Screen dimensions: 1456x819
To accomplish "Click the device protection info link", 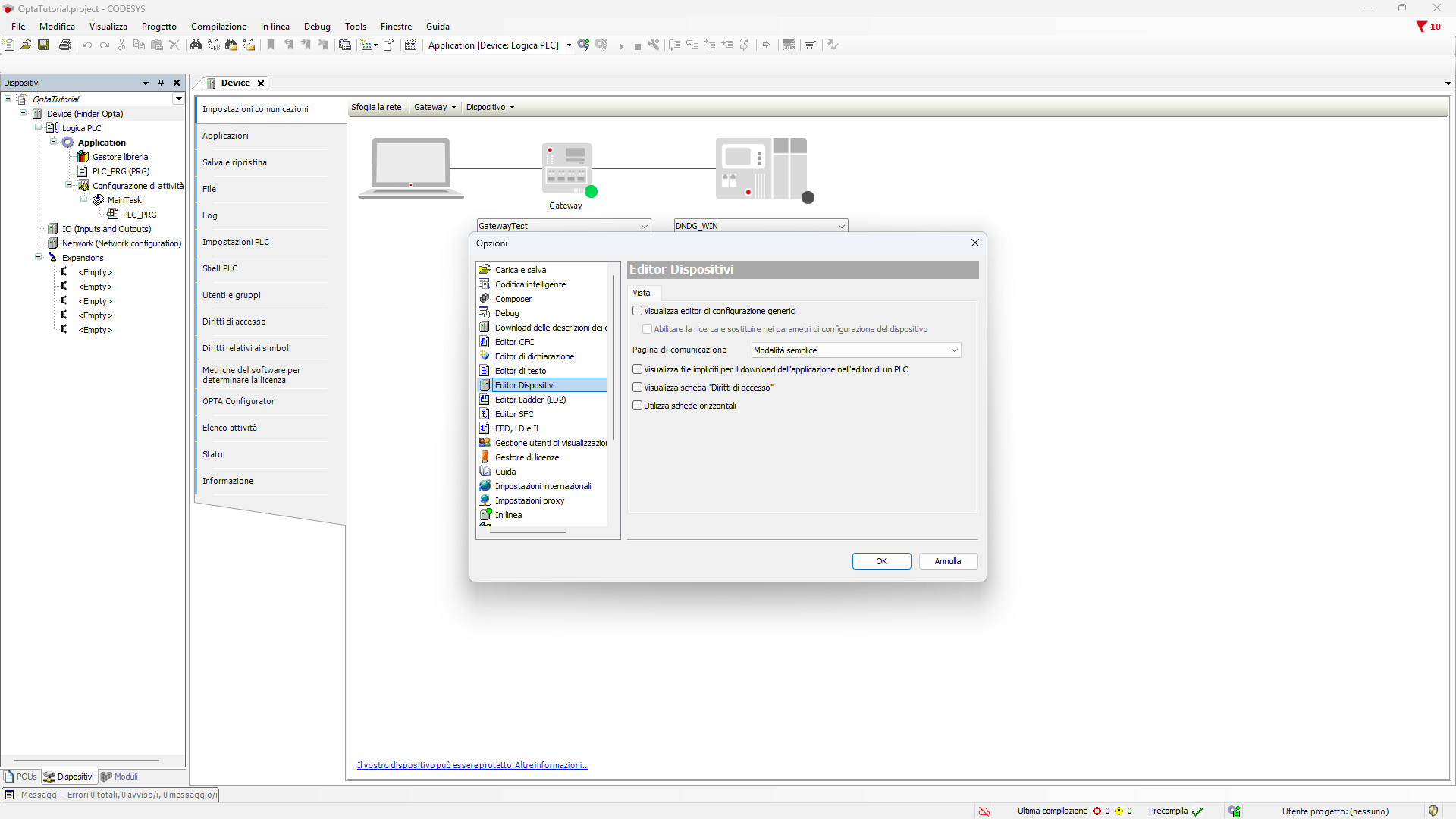I will [472, 765].
